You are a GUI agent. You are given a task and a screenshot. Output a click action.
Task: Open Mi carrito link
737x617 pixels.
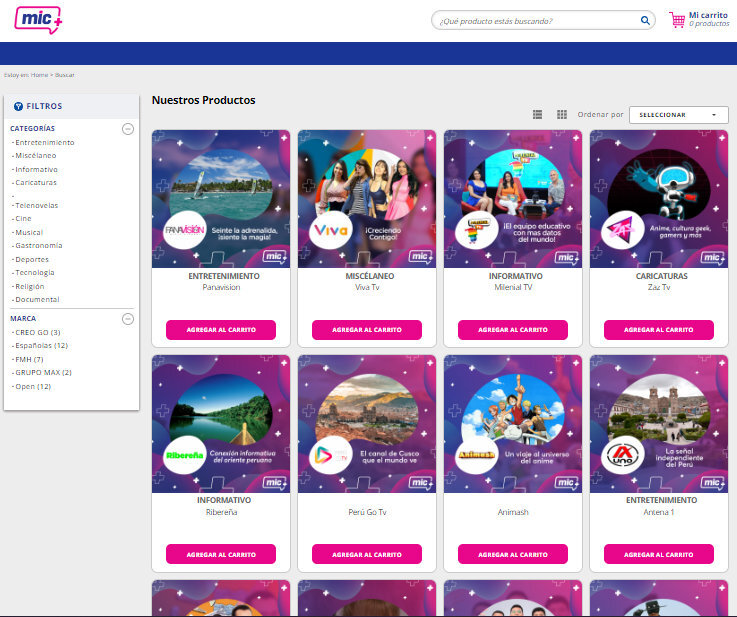click(x=708, y=15)
